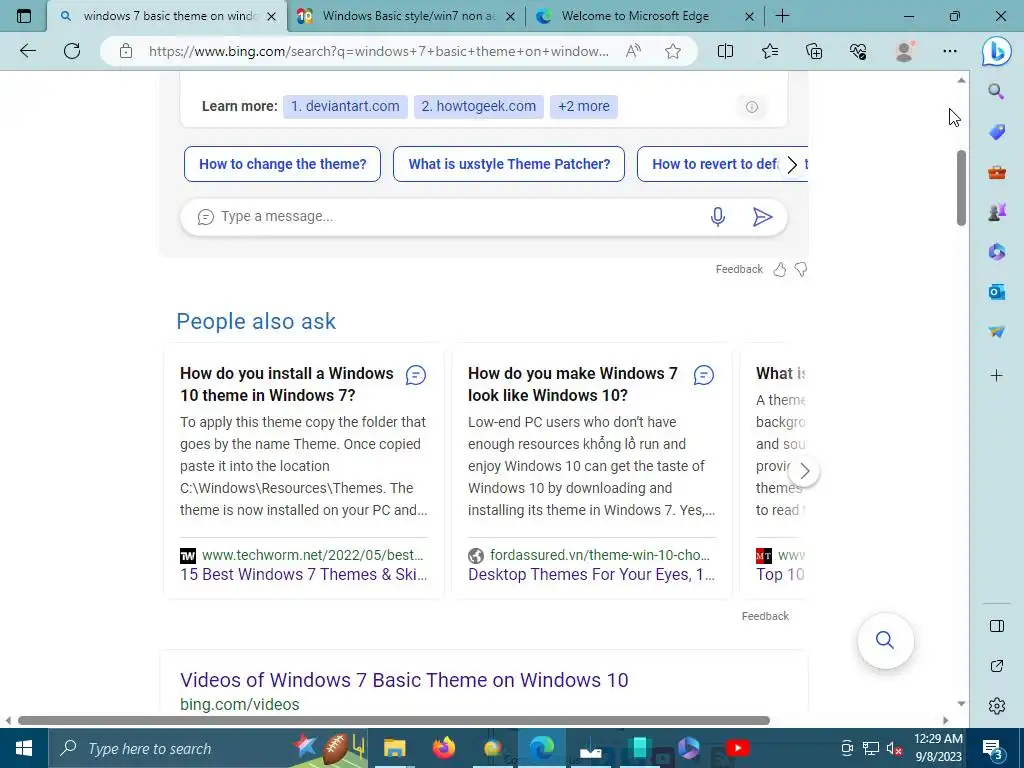Open Bing Chat sidebar button

997,52
